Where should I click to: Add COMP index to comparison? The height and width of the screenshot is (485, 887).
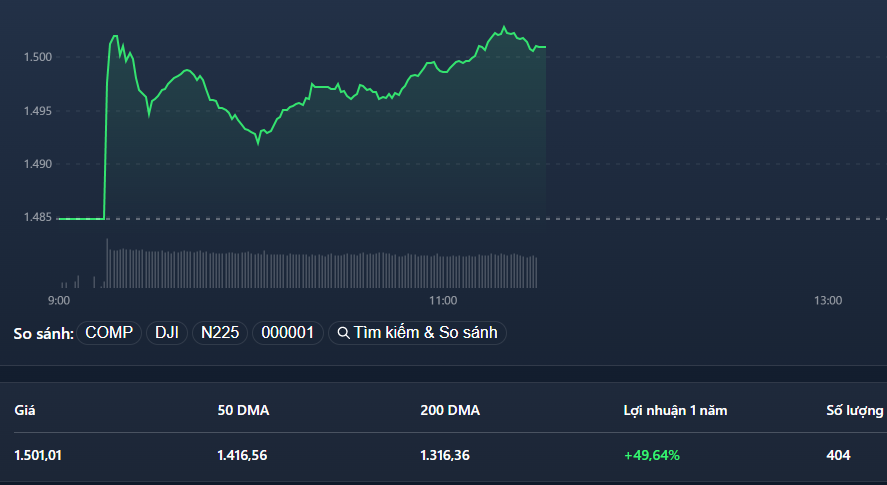tap(109, 333)
